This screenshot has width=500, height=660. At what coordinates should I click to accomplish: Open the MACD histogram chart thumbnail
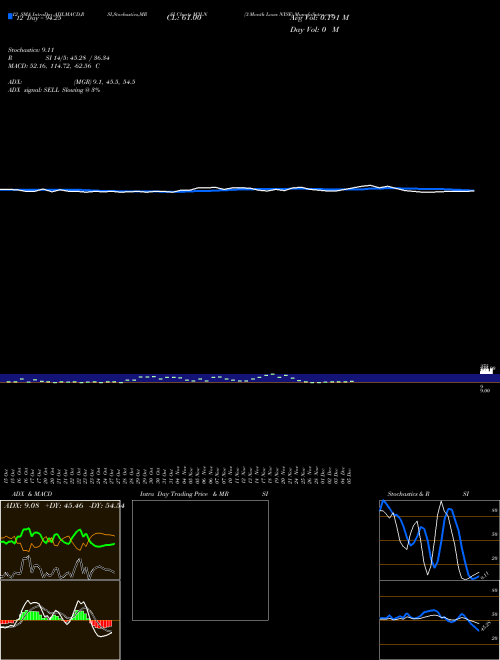(x=60, y=620)
